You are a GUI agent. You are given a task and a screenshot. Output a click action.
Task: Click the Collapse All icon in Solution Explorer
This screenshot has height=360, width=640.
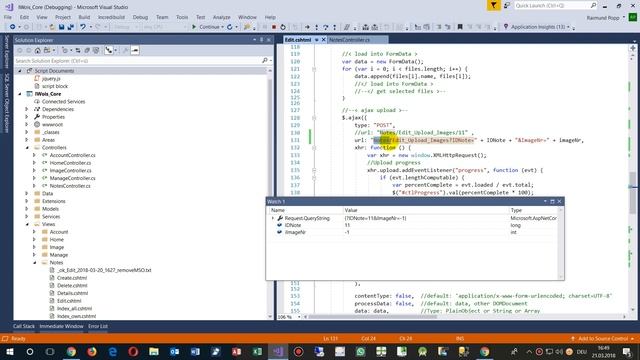point(87,50)
